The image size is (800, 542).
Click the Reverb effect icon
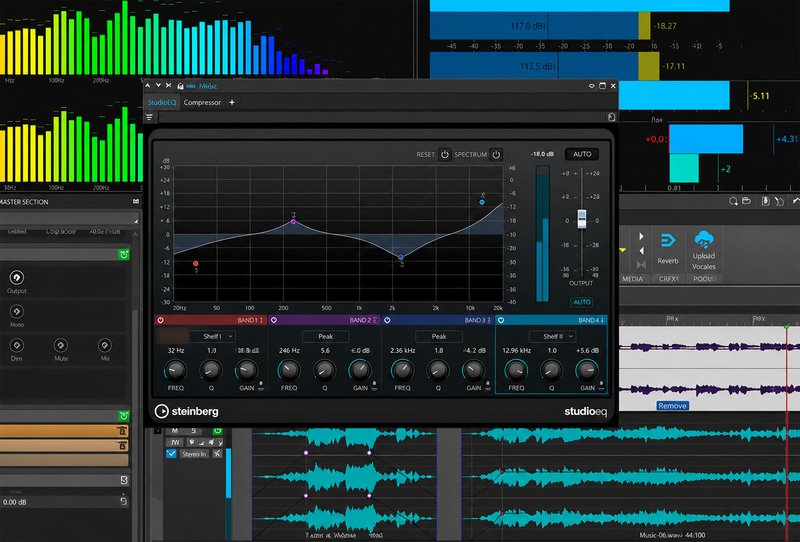coord(668,240)
